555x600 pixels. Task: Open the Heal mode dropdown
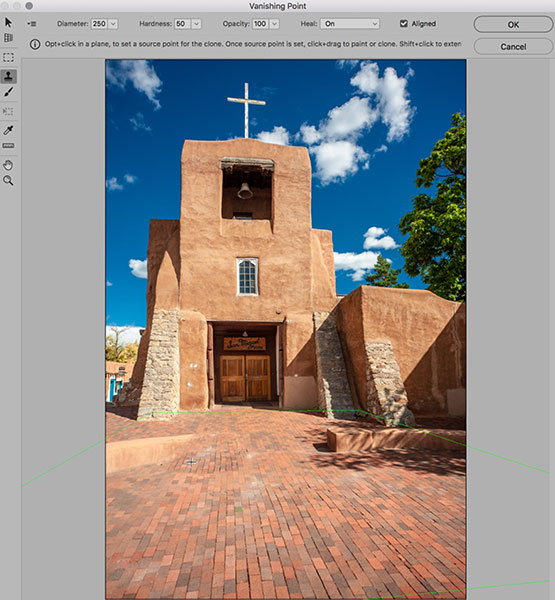pyautogui.click(x=350, y=24)
